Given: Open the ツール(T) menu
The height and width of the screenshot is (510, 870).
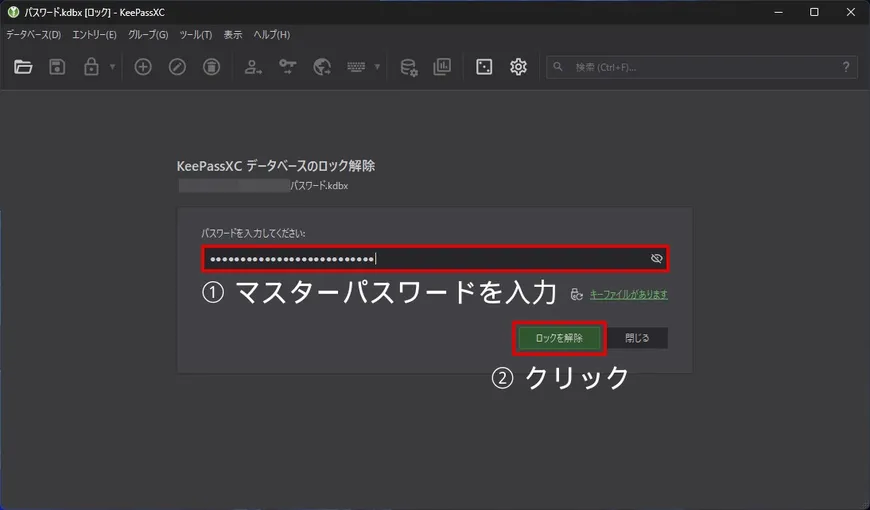Looking at the screenshot, I should (195, 34).
